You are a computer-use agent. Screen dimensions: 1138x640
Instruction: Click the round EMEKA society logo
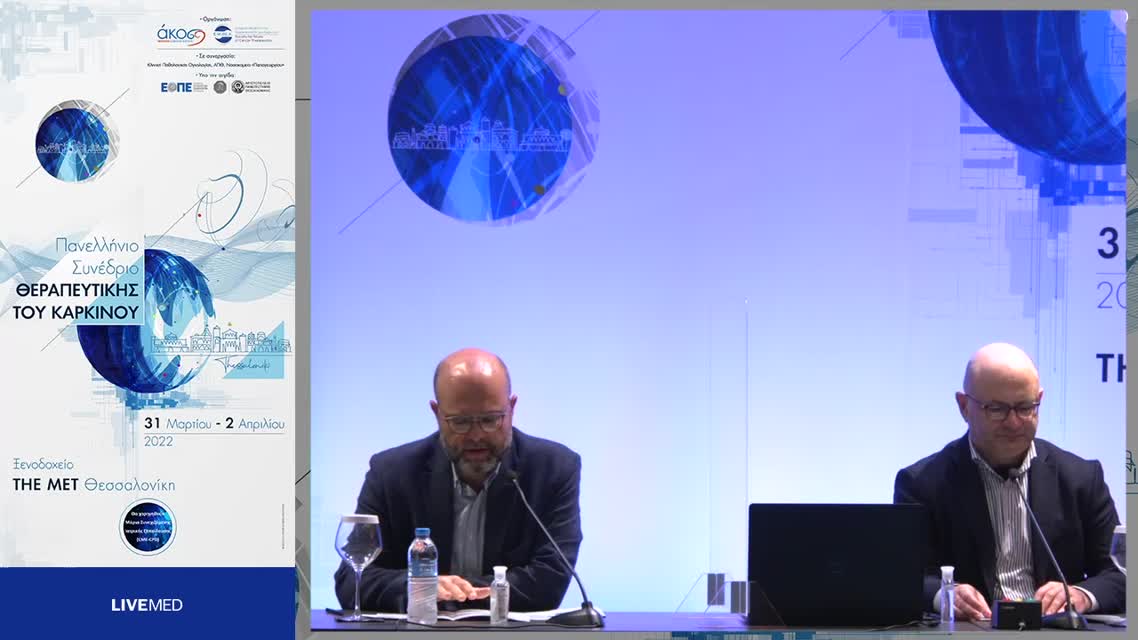click(223, 33)
